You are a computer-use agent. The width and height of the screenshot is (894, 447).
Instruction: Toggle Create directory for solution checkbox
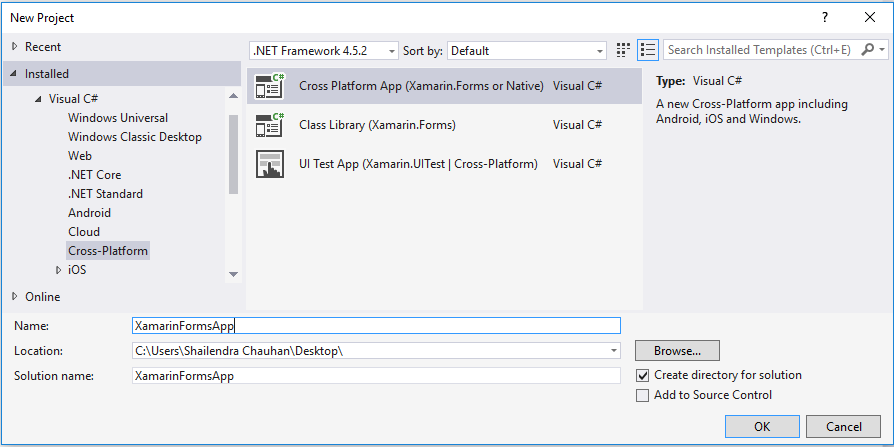coord(643,375)
